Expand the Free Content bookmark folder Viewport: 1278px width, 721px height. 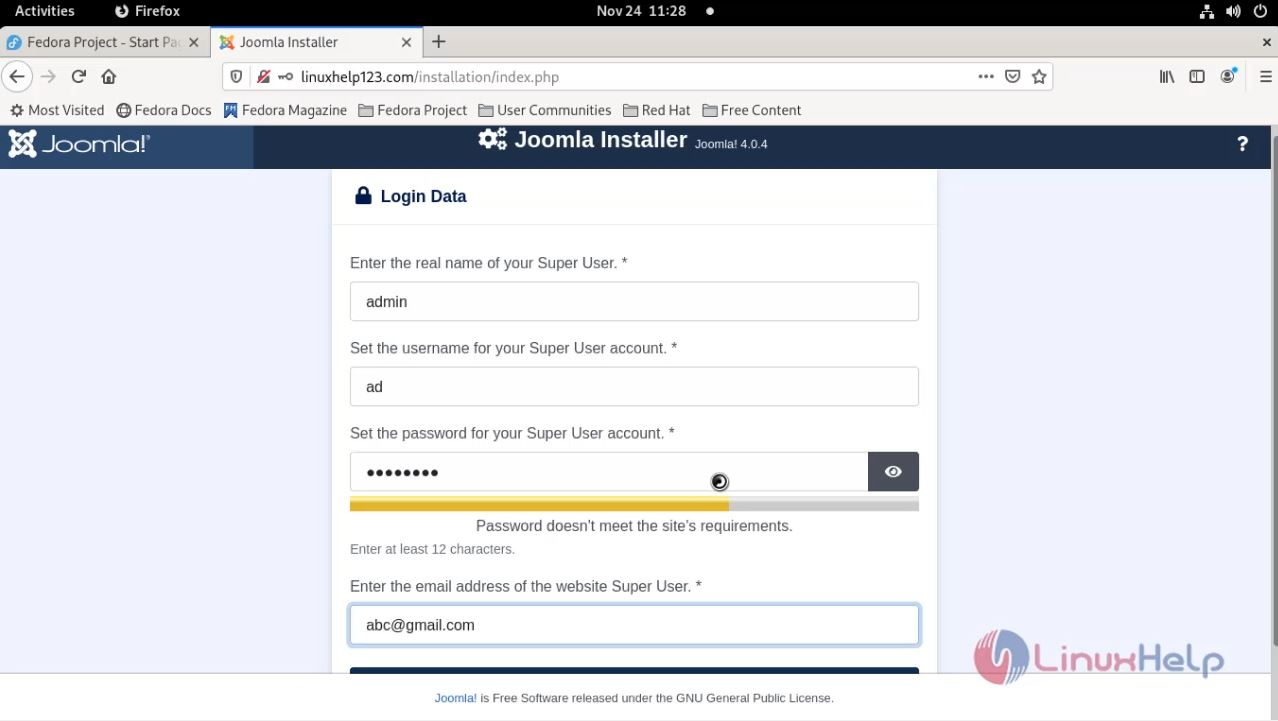tap(752, 110)
